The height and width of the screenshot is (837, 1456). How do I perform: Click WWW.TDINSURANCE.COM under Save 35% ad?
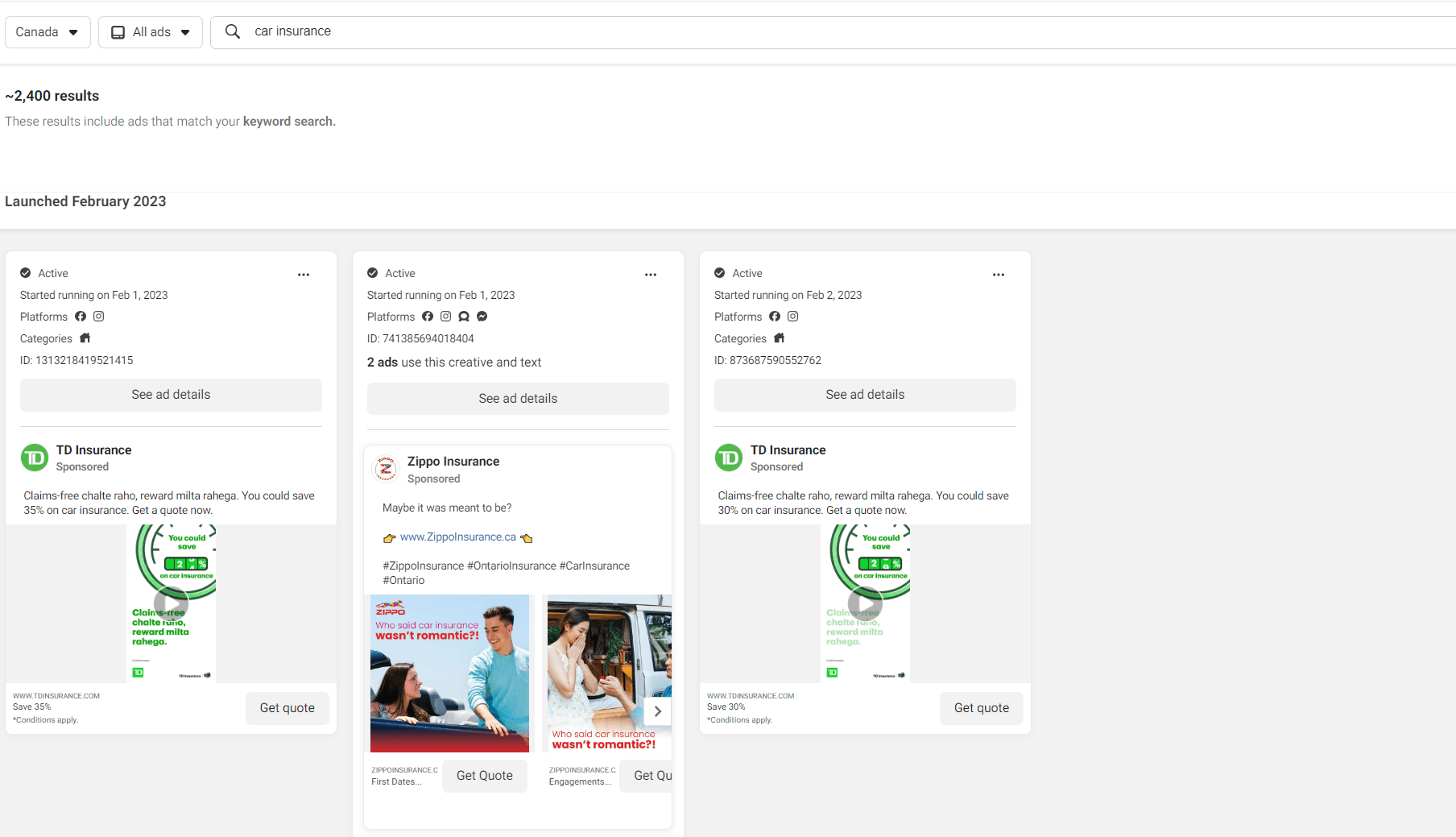[56, 696]
